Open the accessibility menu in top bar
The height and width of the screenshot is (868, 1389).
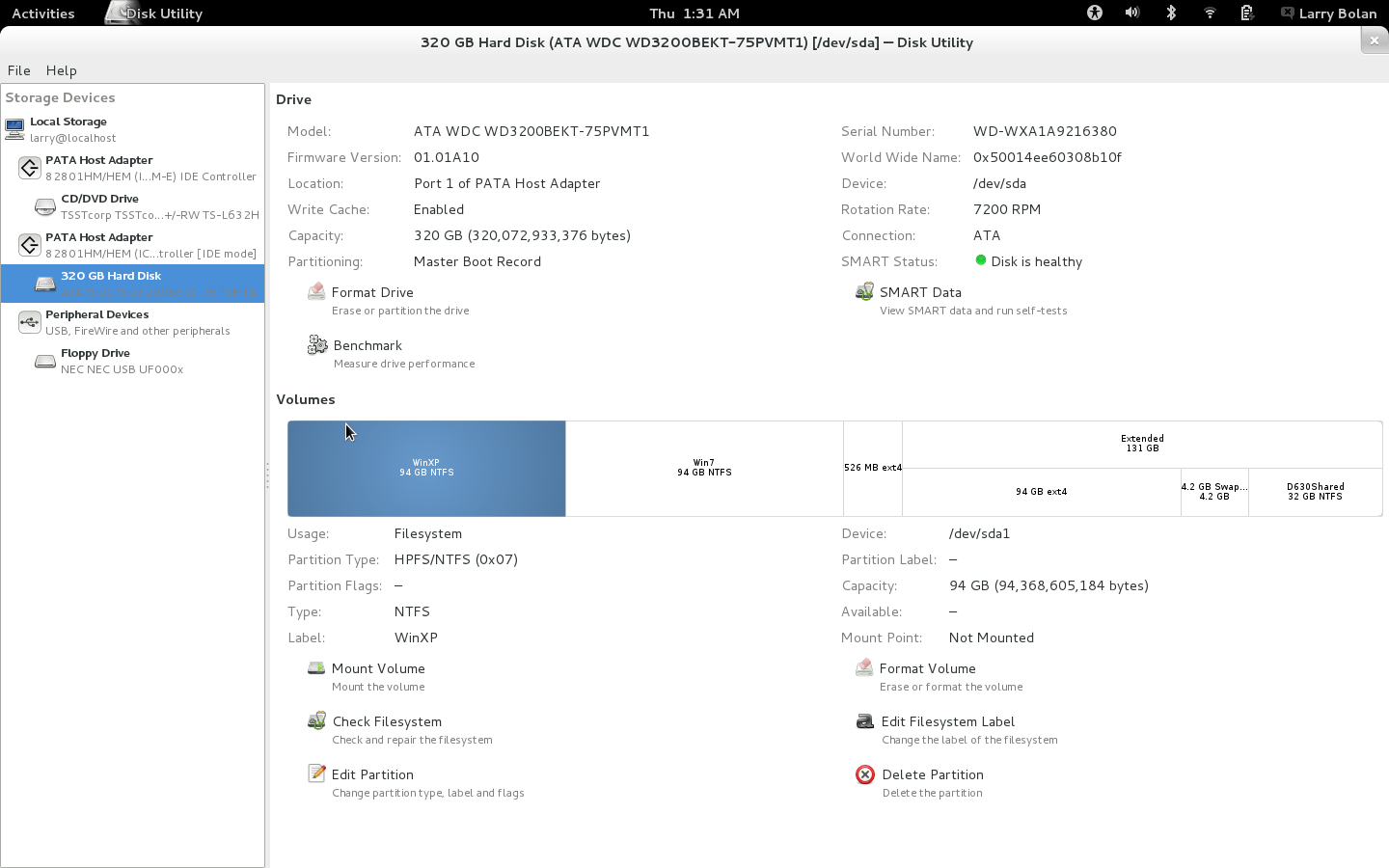1095,13
